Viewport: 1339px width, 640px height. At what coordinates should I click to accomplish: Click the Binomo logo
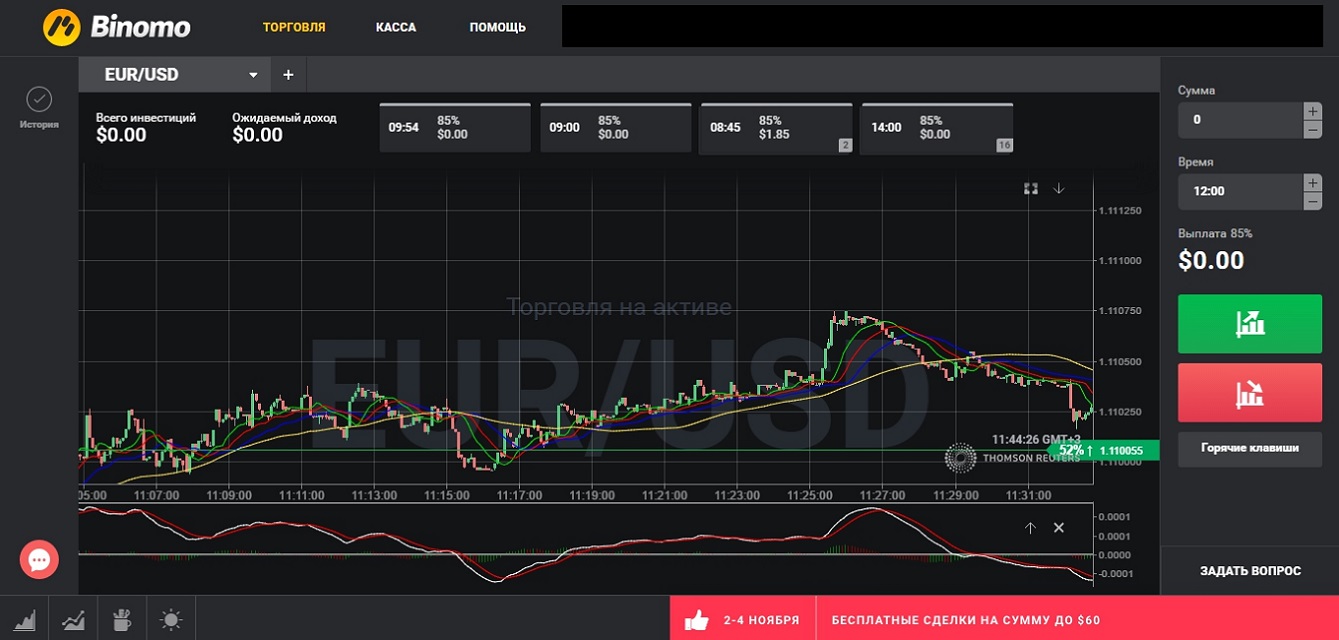(x=116, y=27)
